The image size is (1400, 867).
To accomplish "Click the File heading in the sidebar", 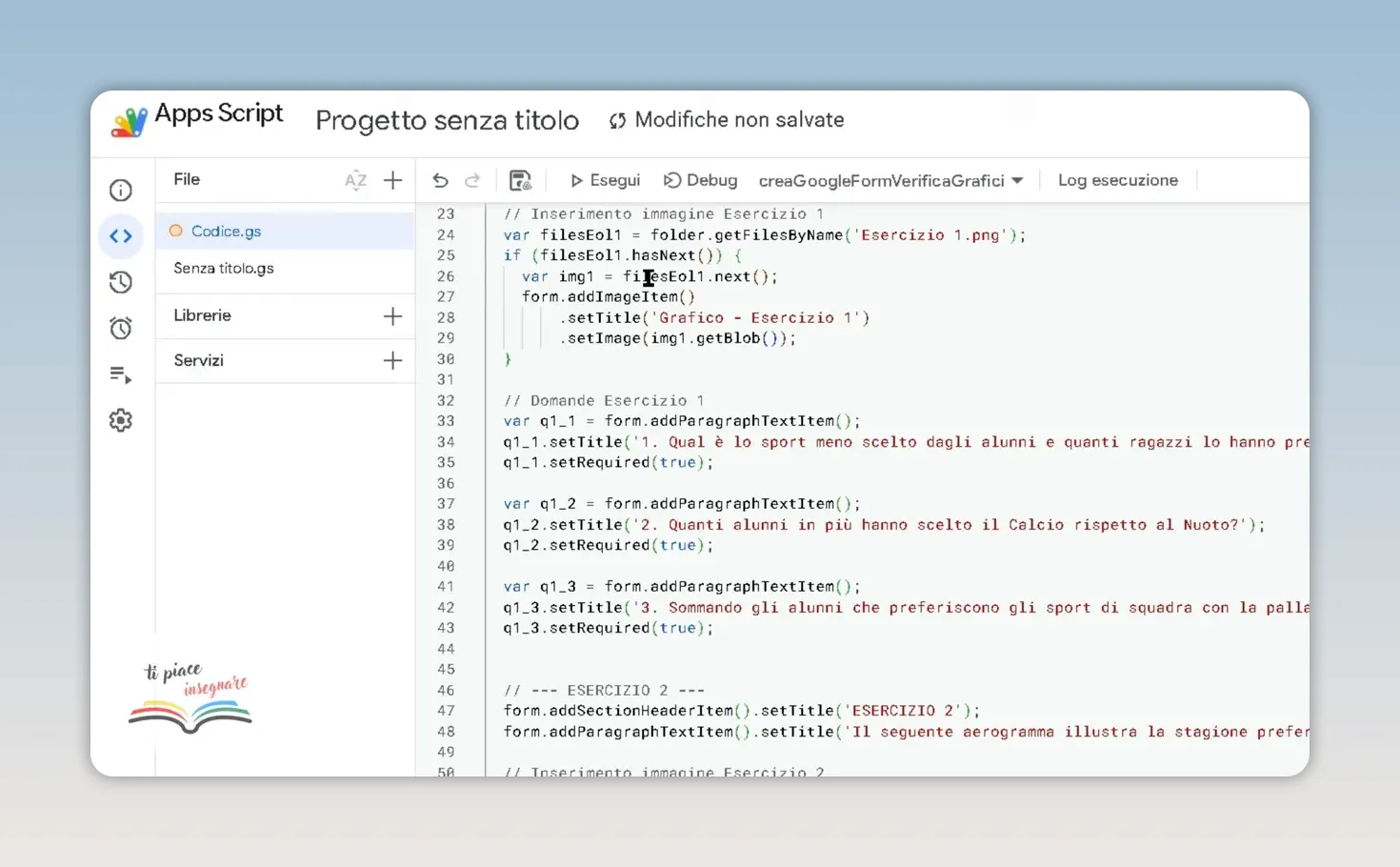I will point(187,179).
